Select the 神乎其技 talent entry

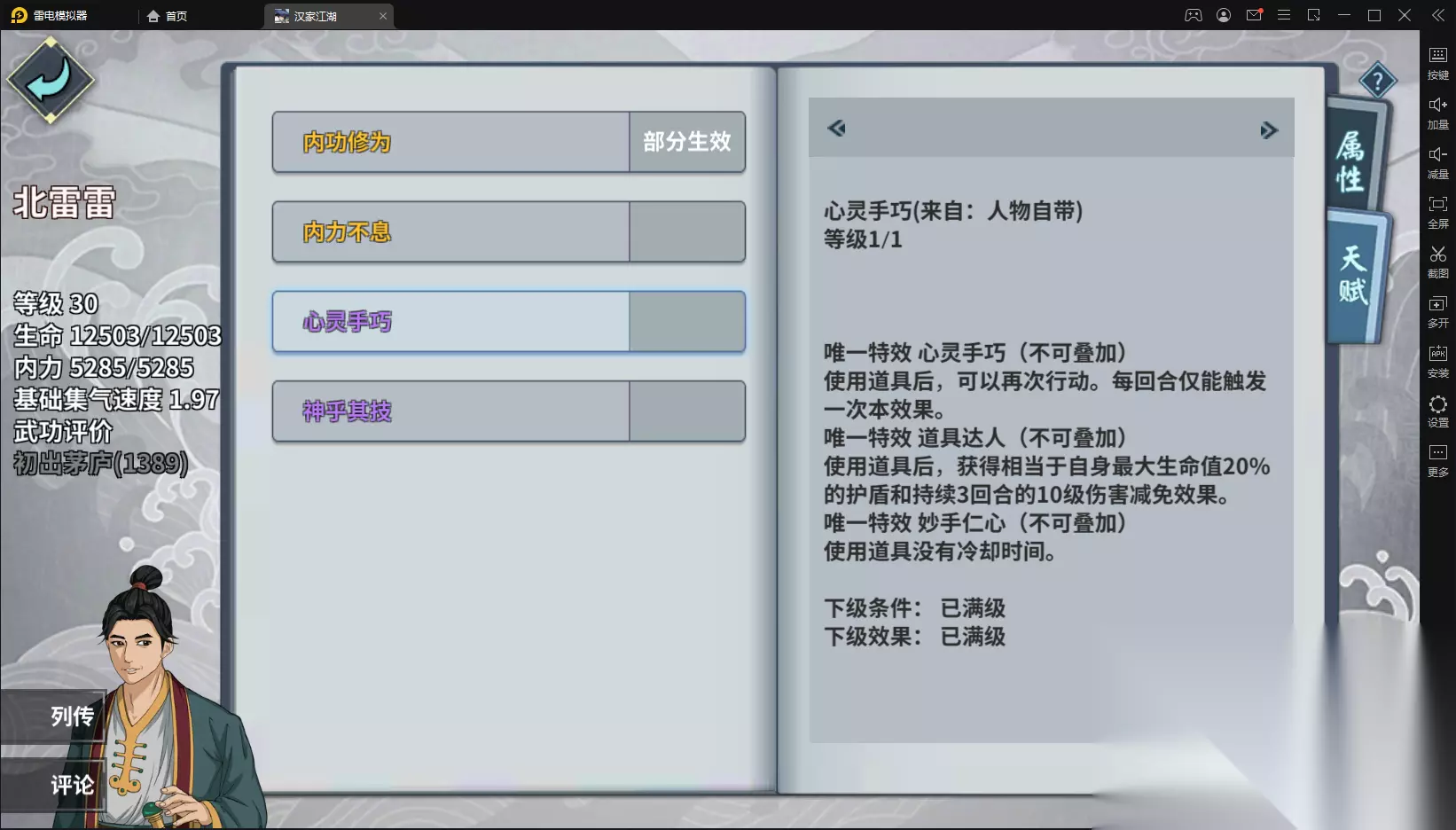[508, 411]
